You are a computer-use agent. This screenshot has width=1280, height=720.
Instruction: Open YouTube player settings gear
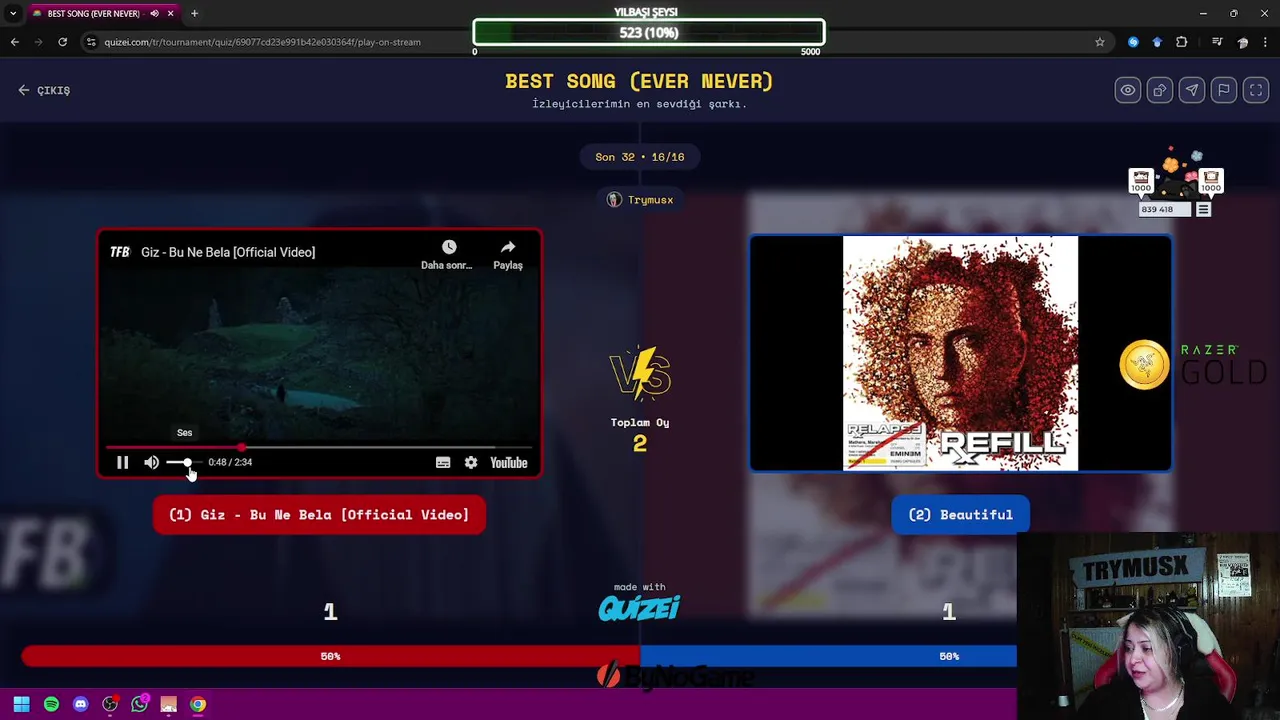point(471,462)
